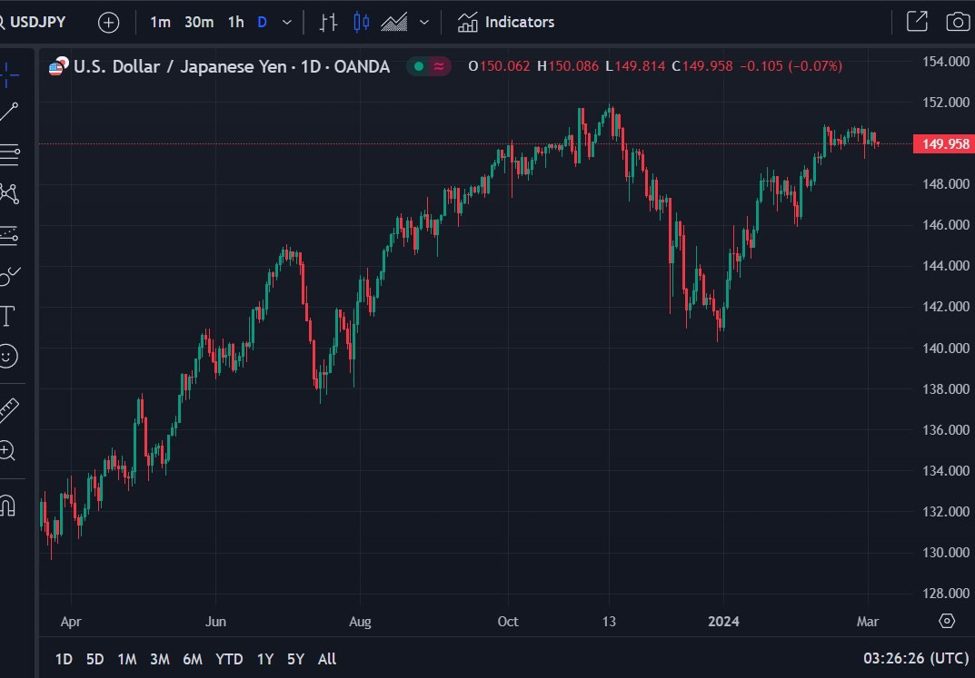The image size is (975, 678).
Task: Open the Fibonacci retracement tool
Action: (x=9, y=154)
